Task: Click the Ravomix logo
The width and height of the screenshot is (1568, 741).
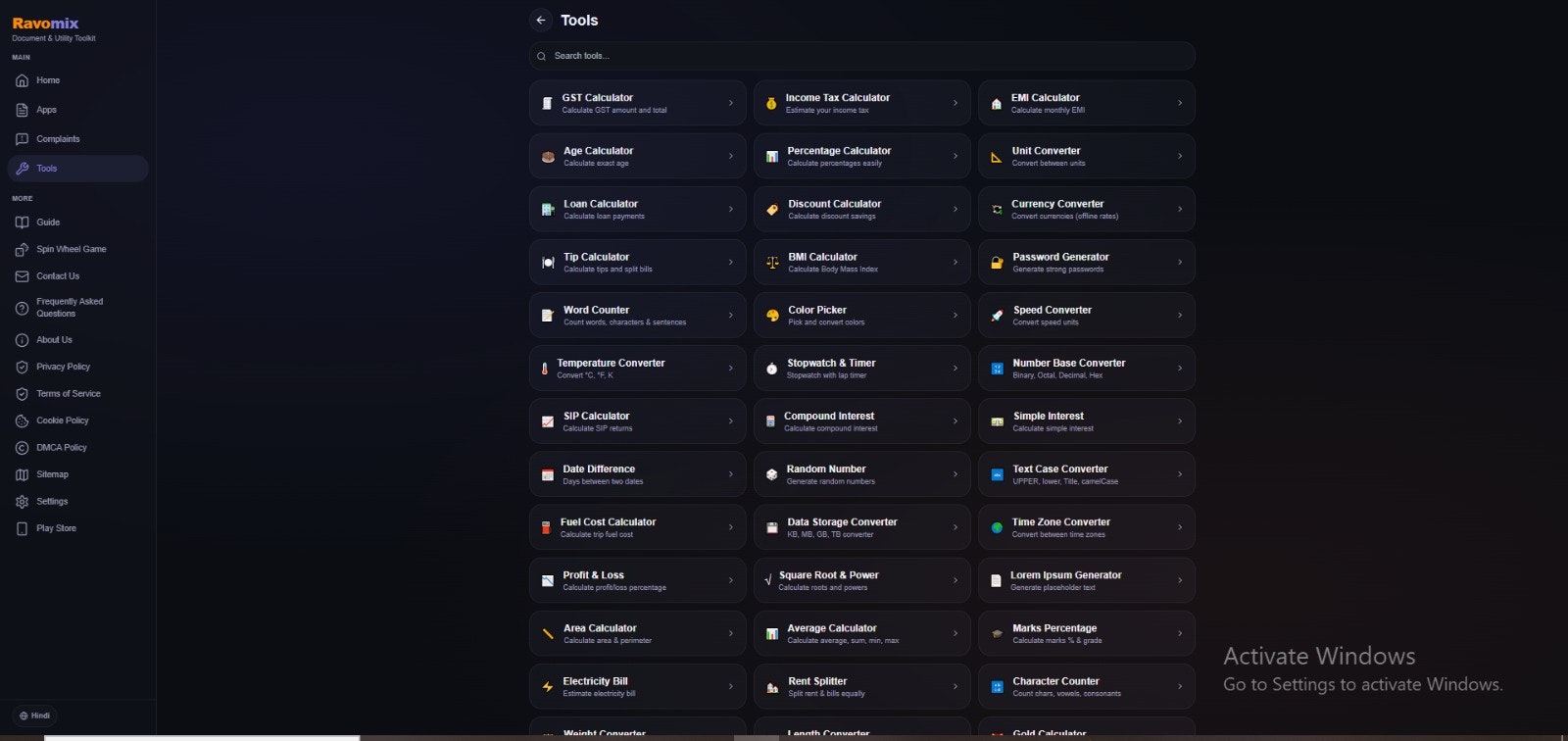Action: 45,24
